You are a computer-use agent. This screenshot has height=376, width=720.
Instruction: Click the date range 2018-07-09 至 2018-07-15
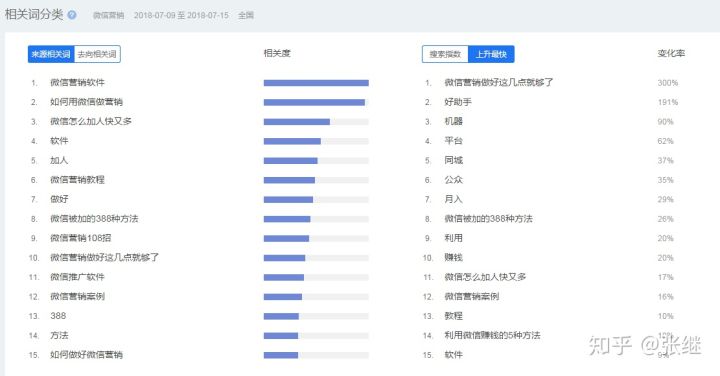click(x=181, y=15)
